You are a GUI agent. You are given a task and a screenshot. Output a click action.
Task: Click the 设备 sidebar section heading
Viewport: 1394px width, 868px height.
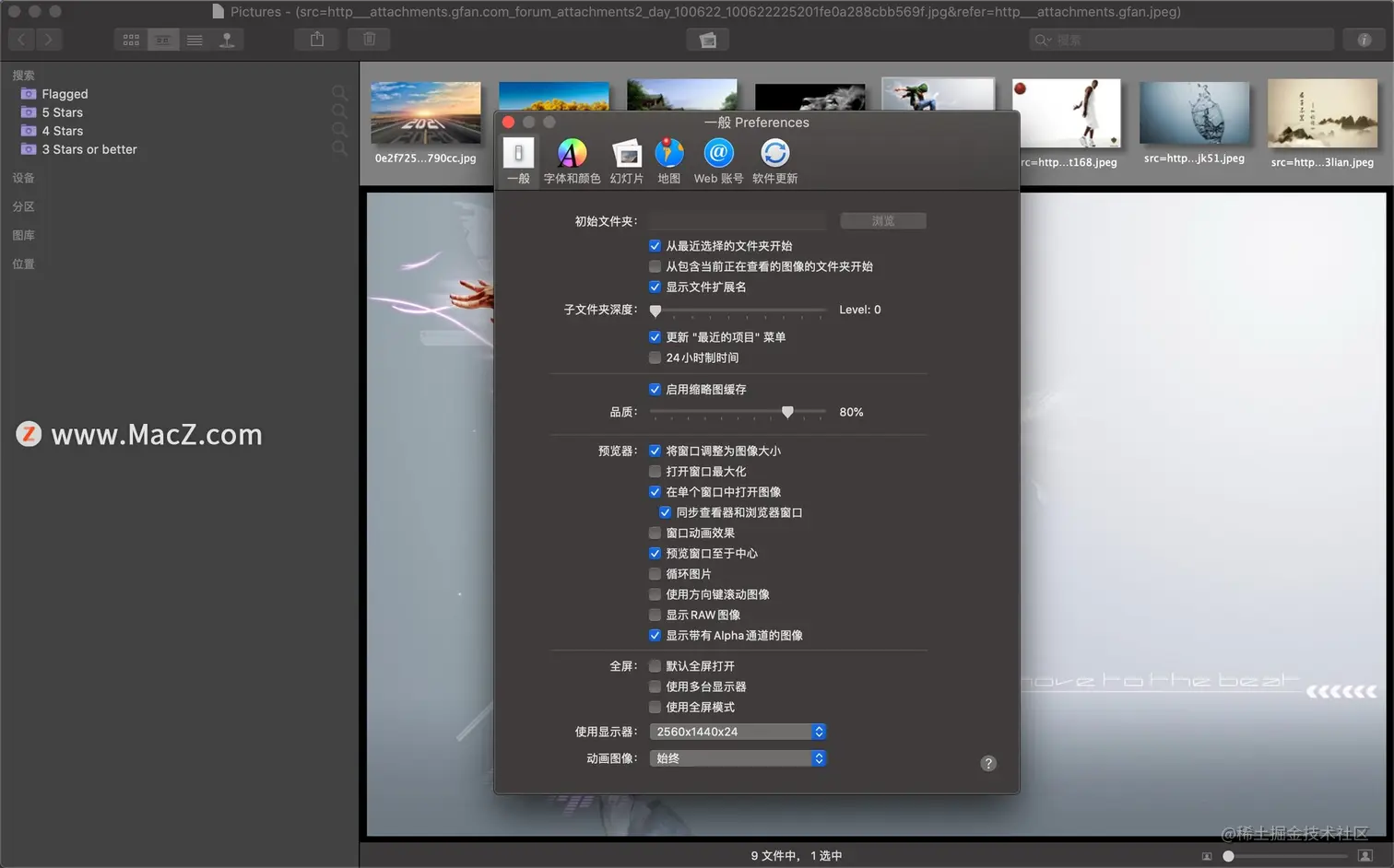click(23, 178)
